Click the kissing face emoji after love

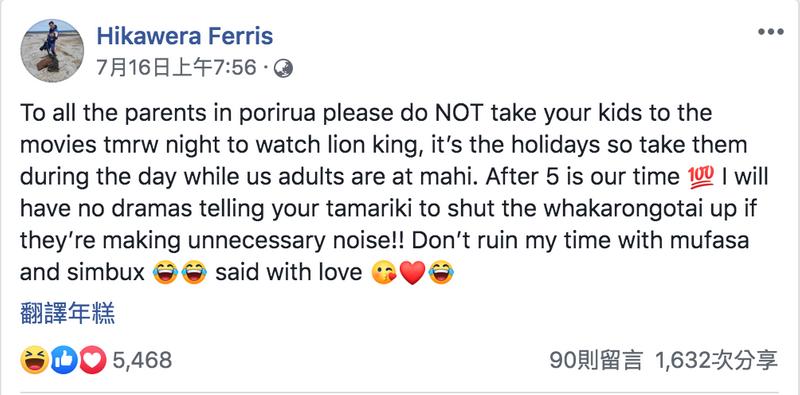point(384,272)
